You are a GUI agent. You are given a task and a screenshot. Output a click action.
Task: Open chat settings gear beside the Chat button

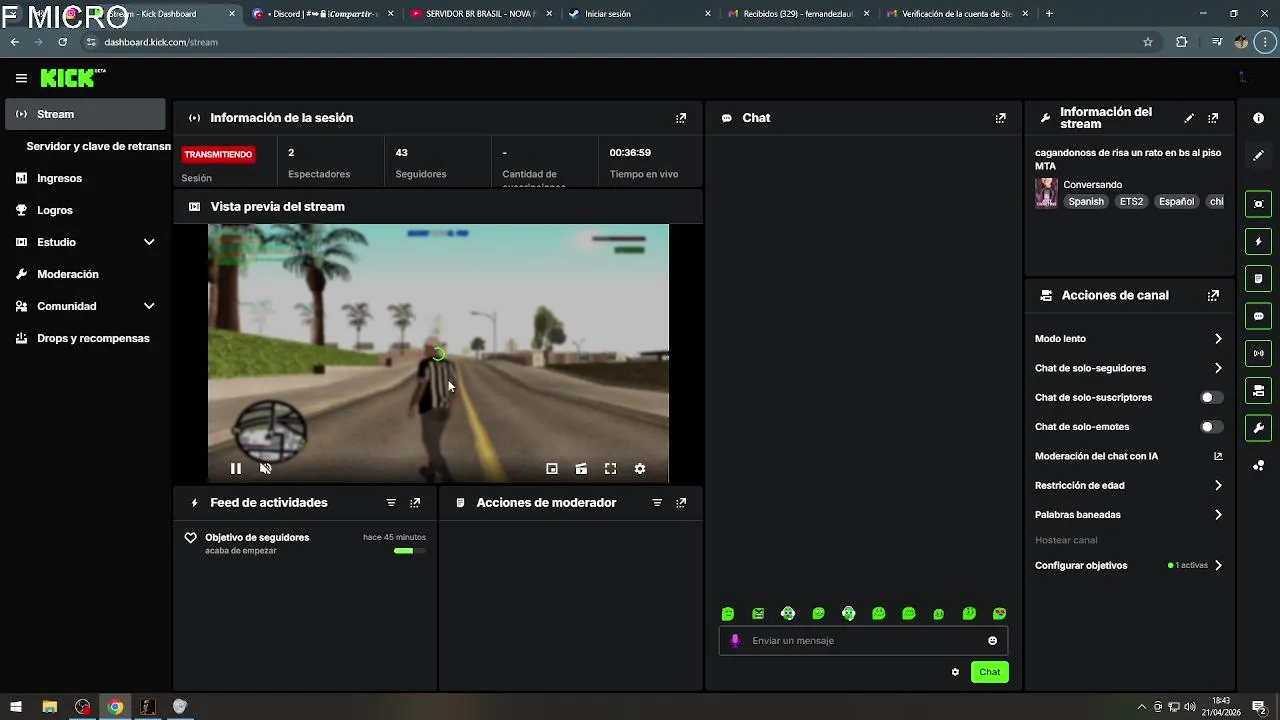click(x=955, y=672)
